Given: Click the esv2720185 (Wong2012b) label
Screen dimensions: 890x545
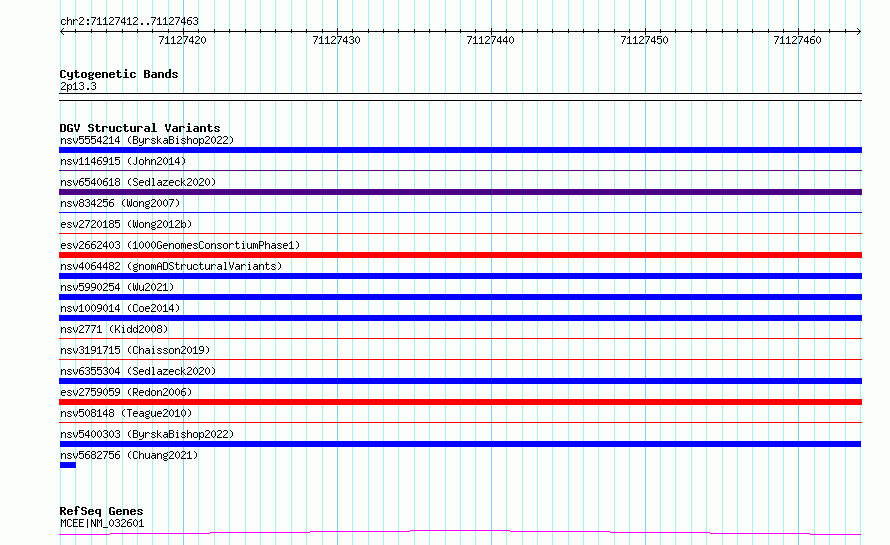Looking at the screenshot, I should pos(126,224).
